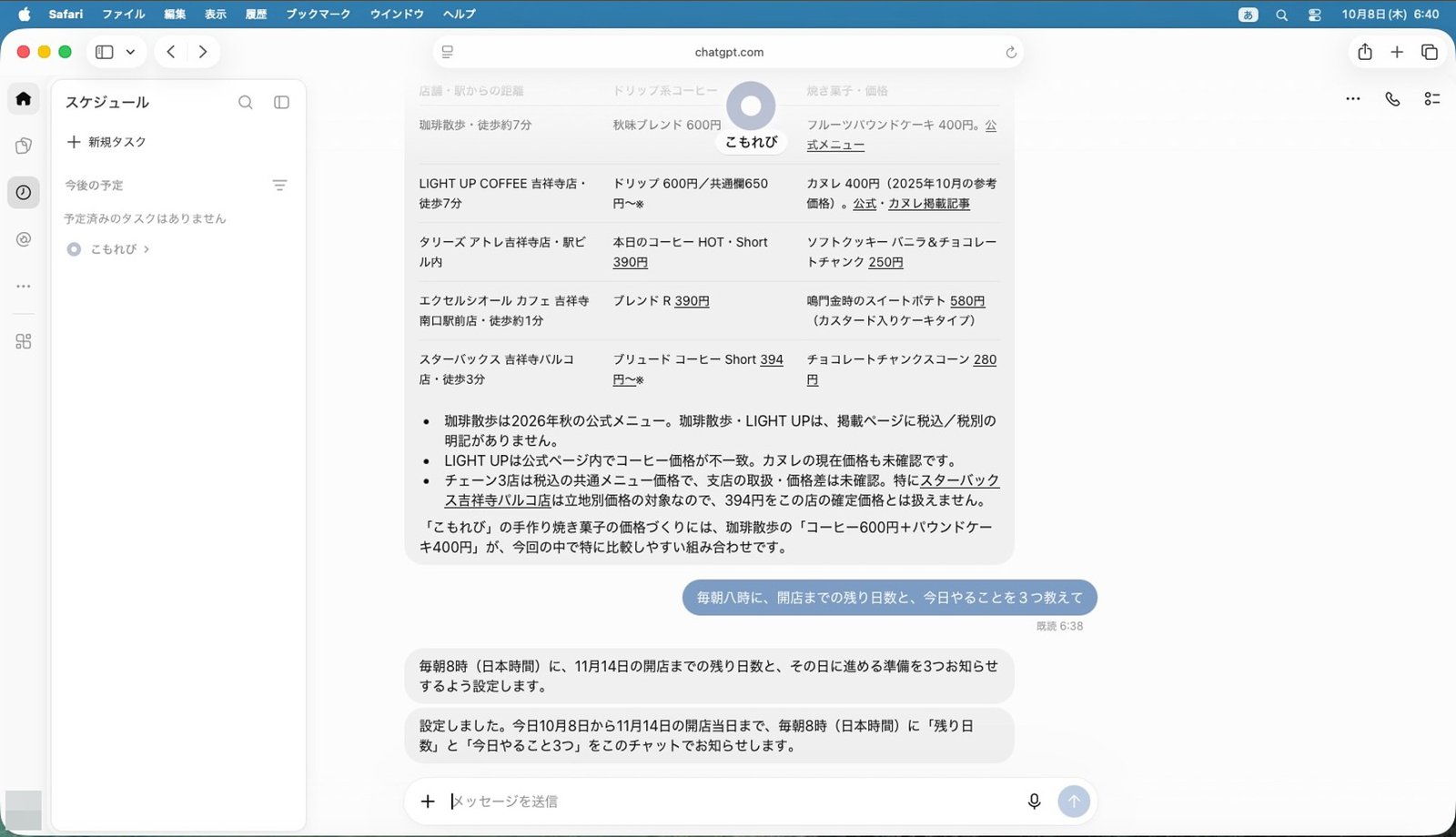1456x837 pixels.
Task: Start a voice call with phone icon
Action: coord(1392,98)
